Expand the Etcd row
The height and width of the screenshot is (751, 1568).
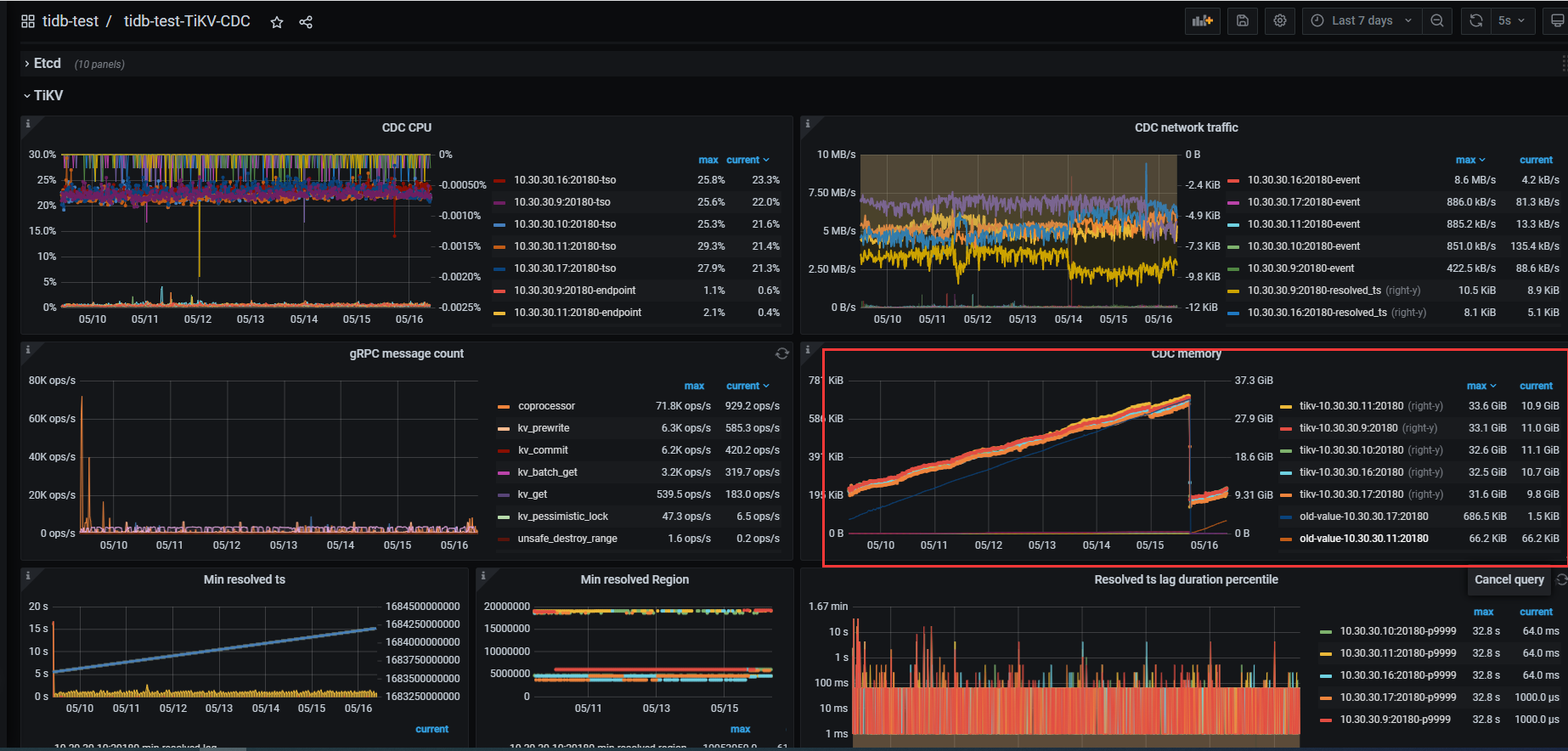47,64
